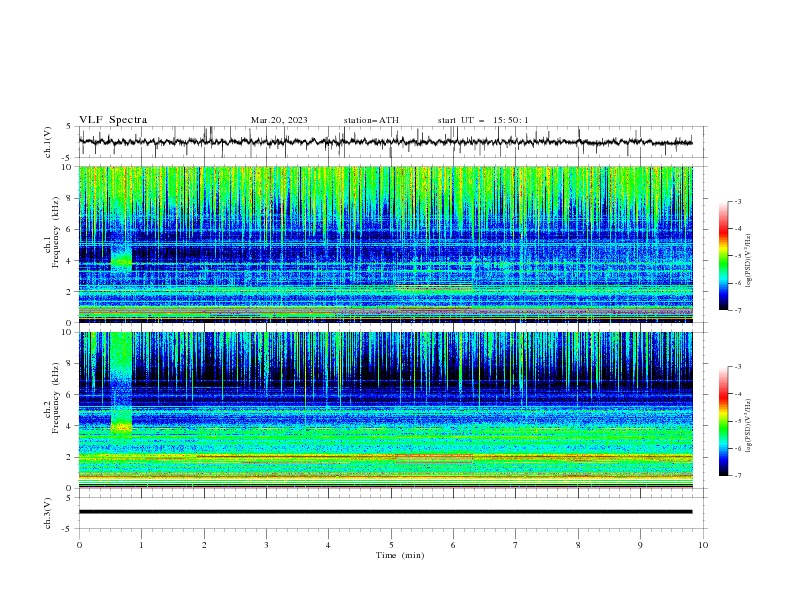792x612 pixels.
Task: Click the ch.1 waveform trace plot
Action: tap(385, 142)
